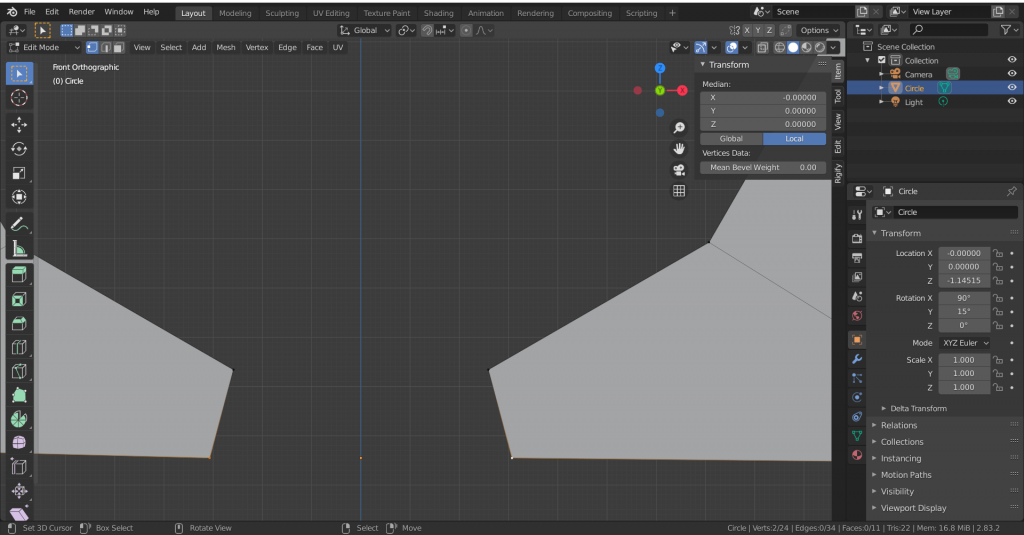Screen dimensions: 1024x535
Task: Expand the Delta Transform section
Action: (918, 408)
